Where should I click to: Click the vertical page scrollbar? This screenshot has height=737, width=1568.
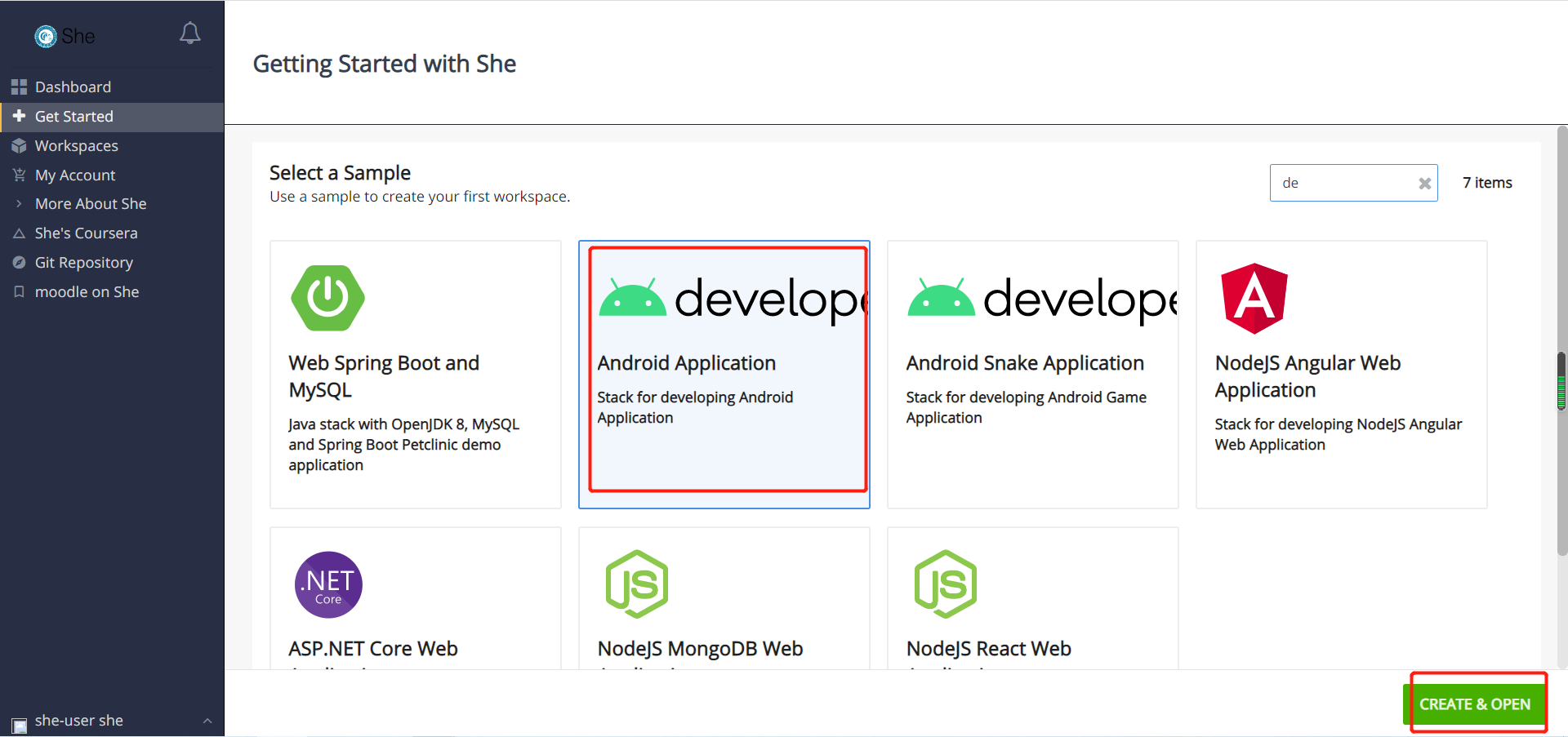(x=1561, y=381)
